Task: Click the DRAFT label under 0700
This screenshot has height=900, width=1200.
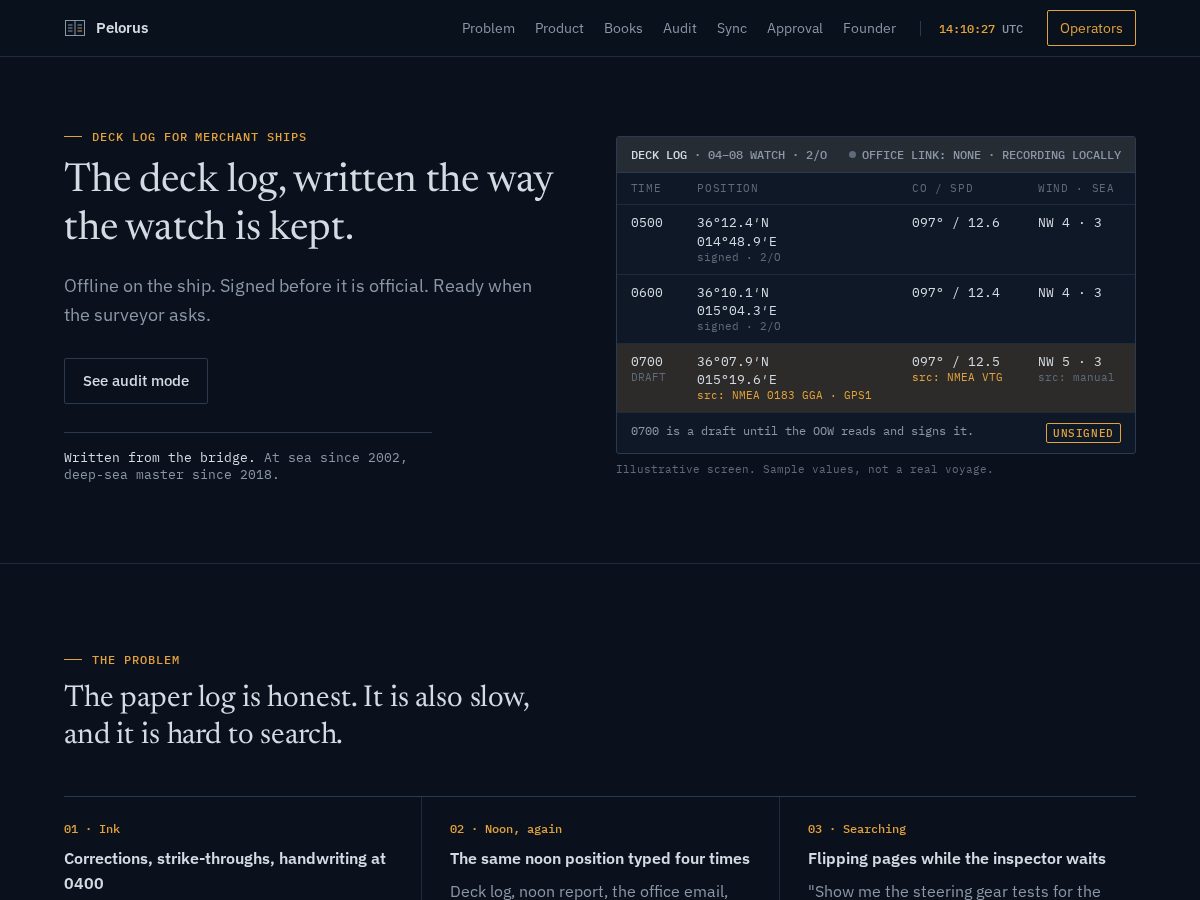Action: 648,377
